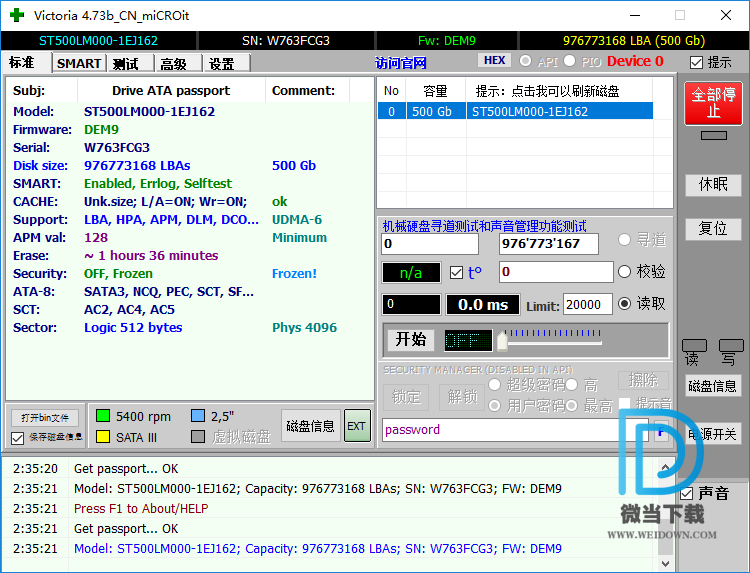Click the 复位 button

point(713,229)
